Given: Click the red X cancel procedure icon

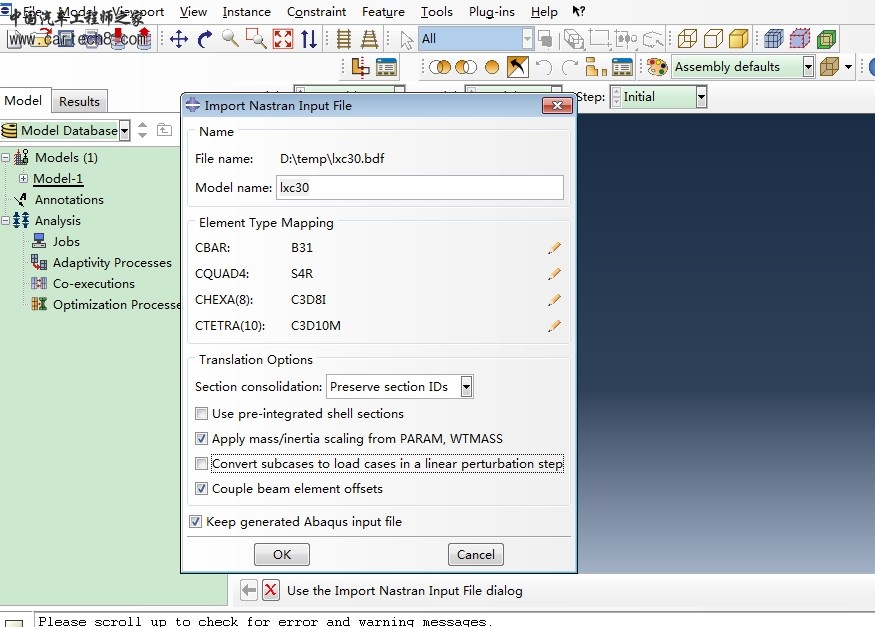Looking at the screenshot, I should [x=271, y=590].
